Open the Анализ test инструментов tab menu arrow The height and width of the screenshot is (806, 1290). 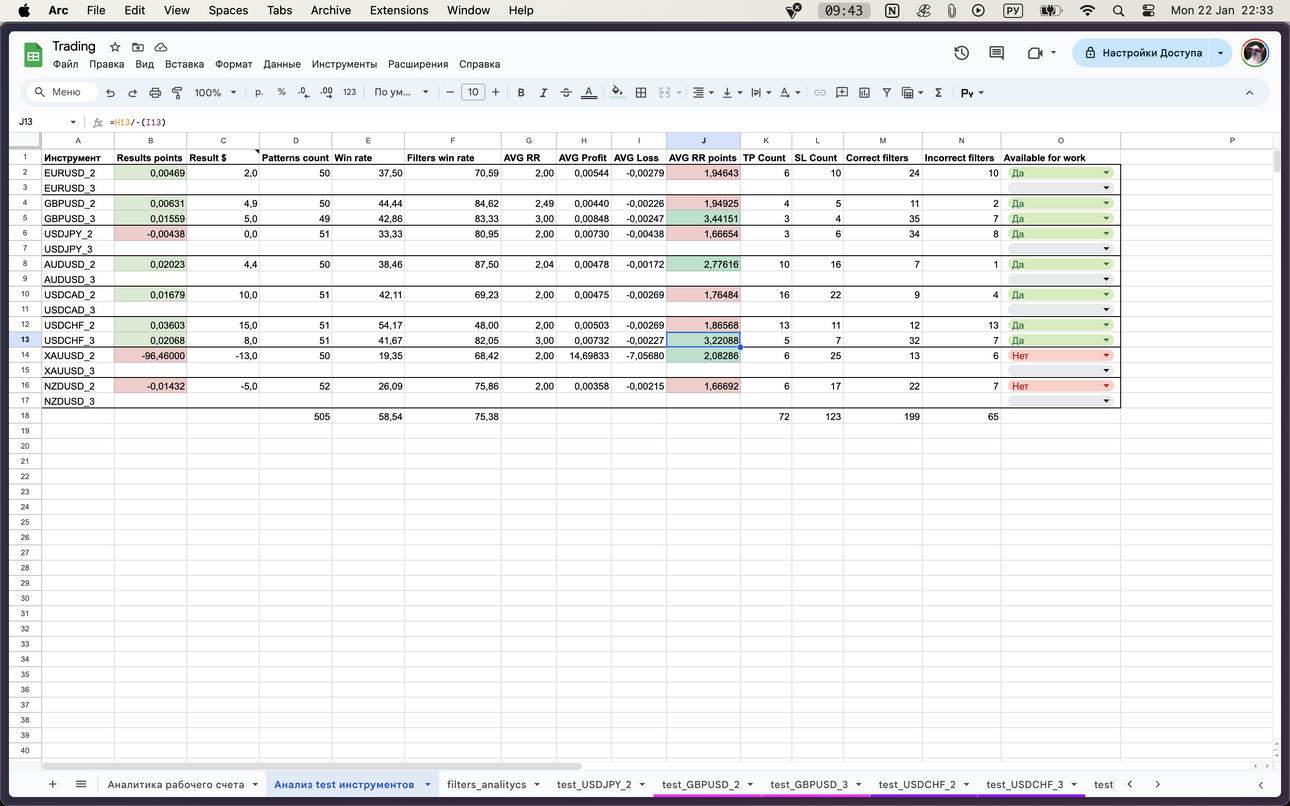pos(428,785)
